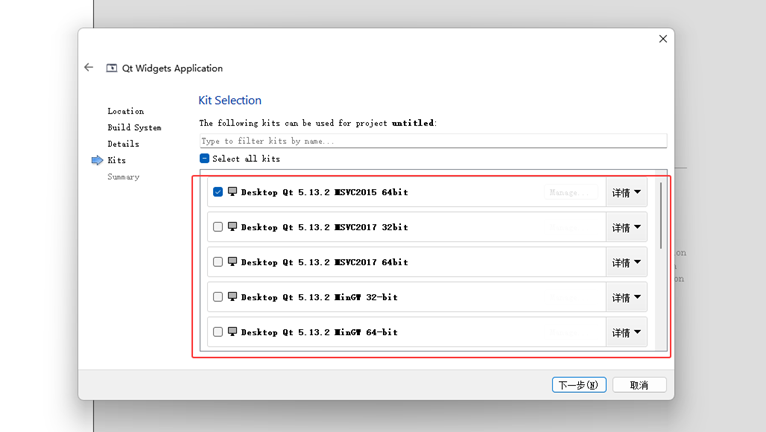Enable Desktop Qt 5.13.2 MSVC2017 64bit kit
The height and width of the screenshot is (432, 766).
pos(218,262)
